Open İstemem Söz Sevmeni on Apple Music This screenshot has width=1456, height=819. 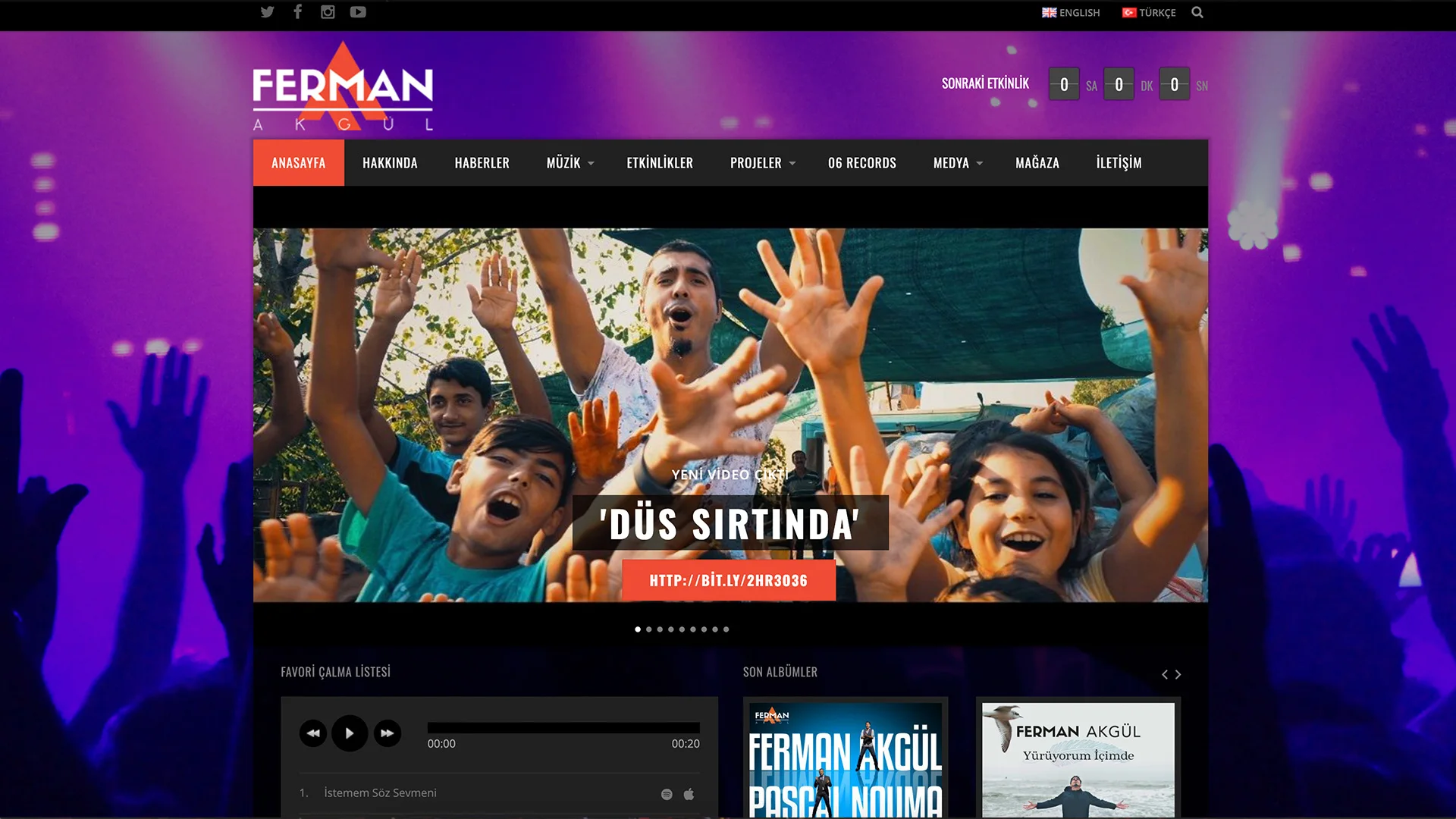689,795
